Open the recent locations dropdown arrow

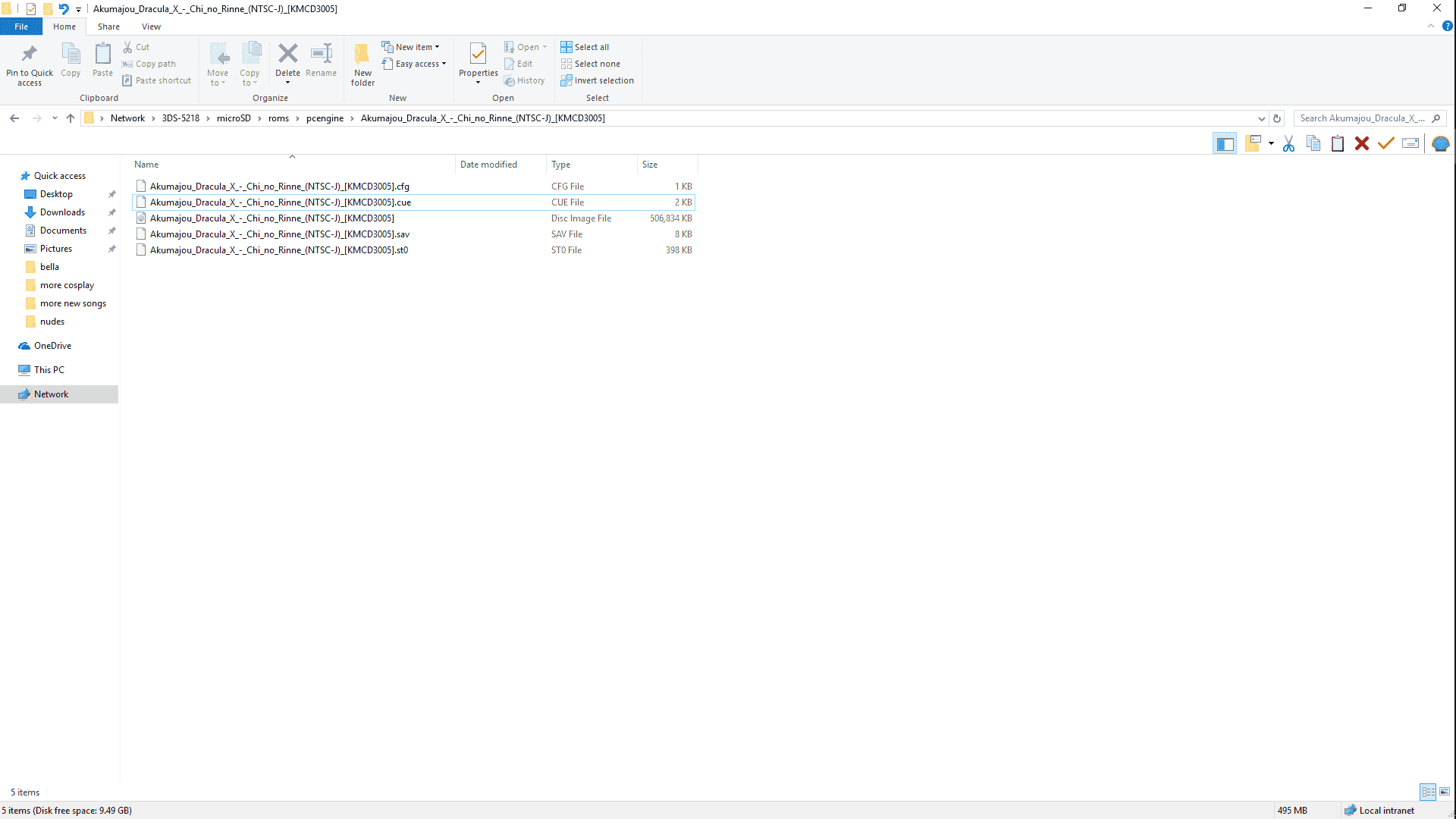pos(55,118)
